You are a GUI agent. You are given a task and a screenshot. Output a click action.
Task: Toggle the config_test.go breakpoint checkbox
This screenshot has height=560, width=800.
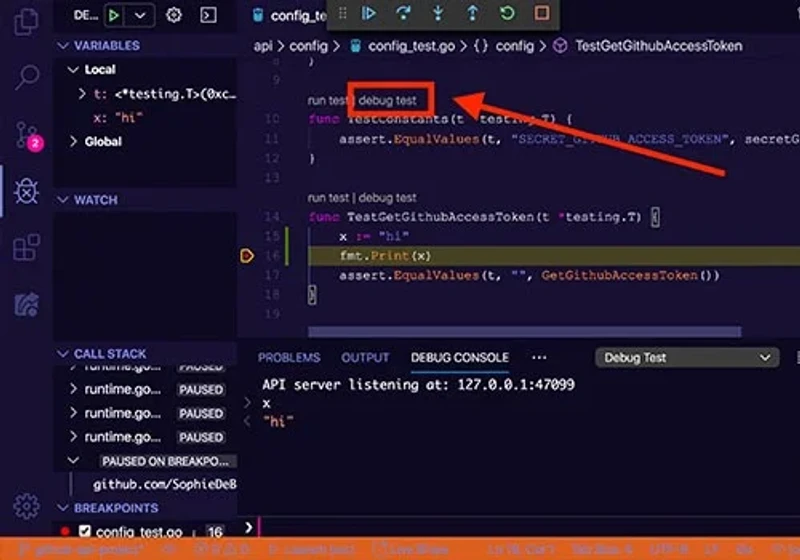(85, 531)
